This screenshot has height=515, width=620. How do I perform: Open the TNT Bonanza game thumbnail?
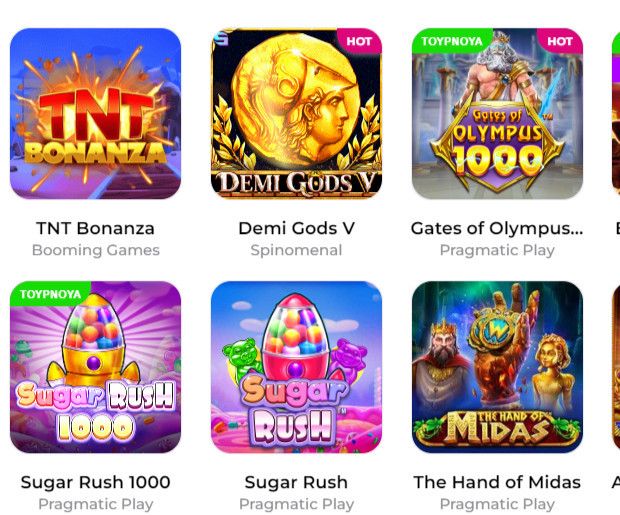[x=95, y=114]
